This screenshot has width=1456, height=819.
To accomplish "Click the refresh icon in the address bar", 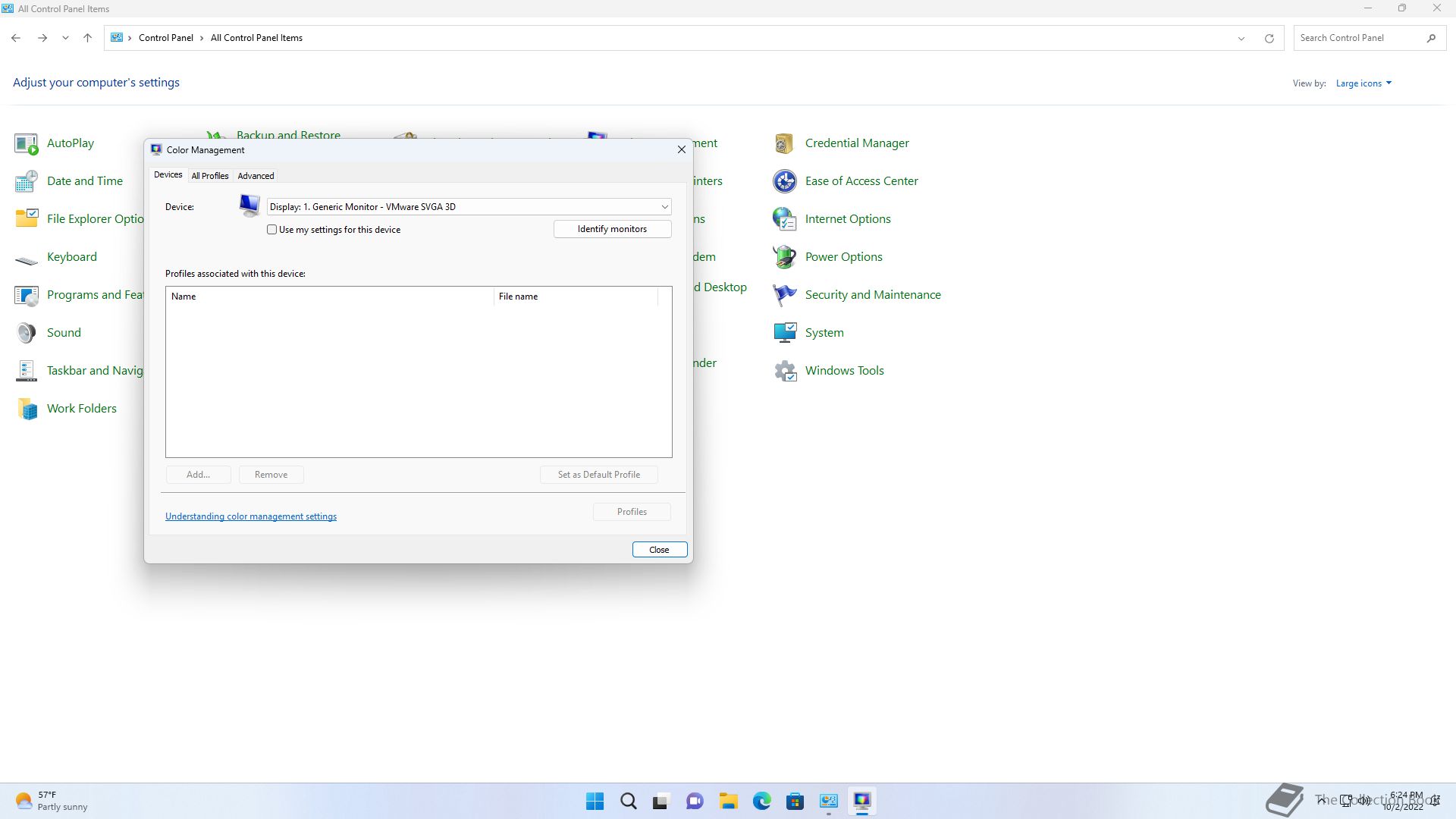I will [1269, 38].
